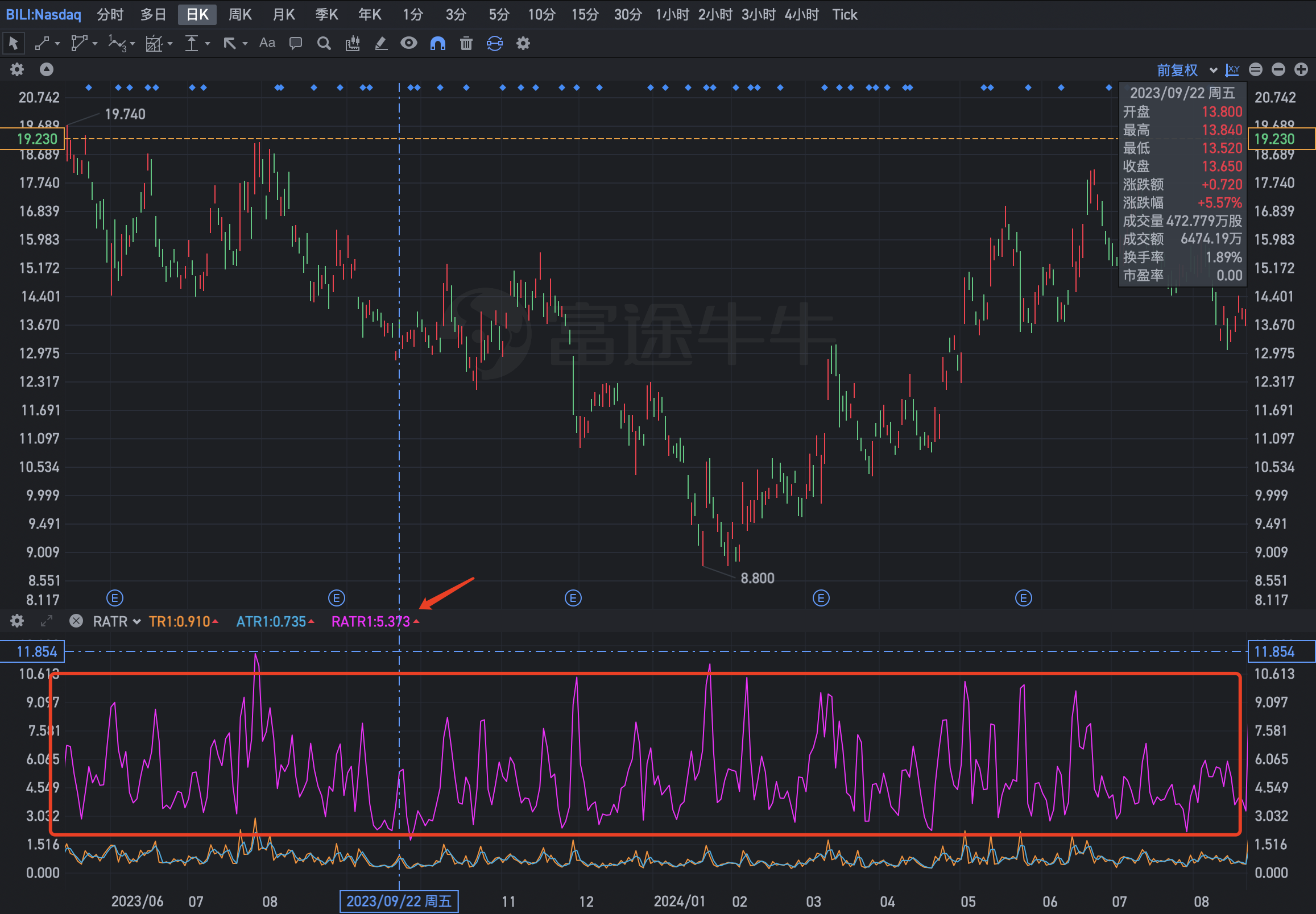Switch to 年K yearly chart tab
The height and width of the screenshot is (914, 1316).
(x=370, y=14)
